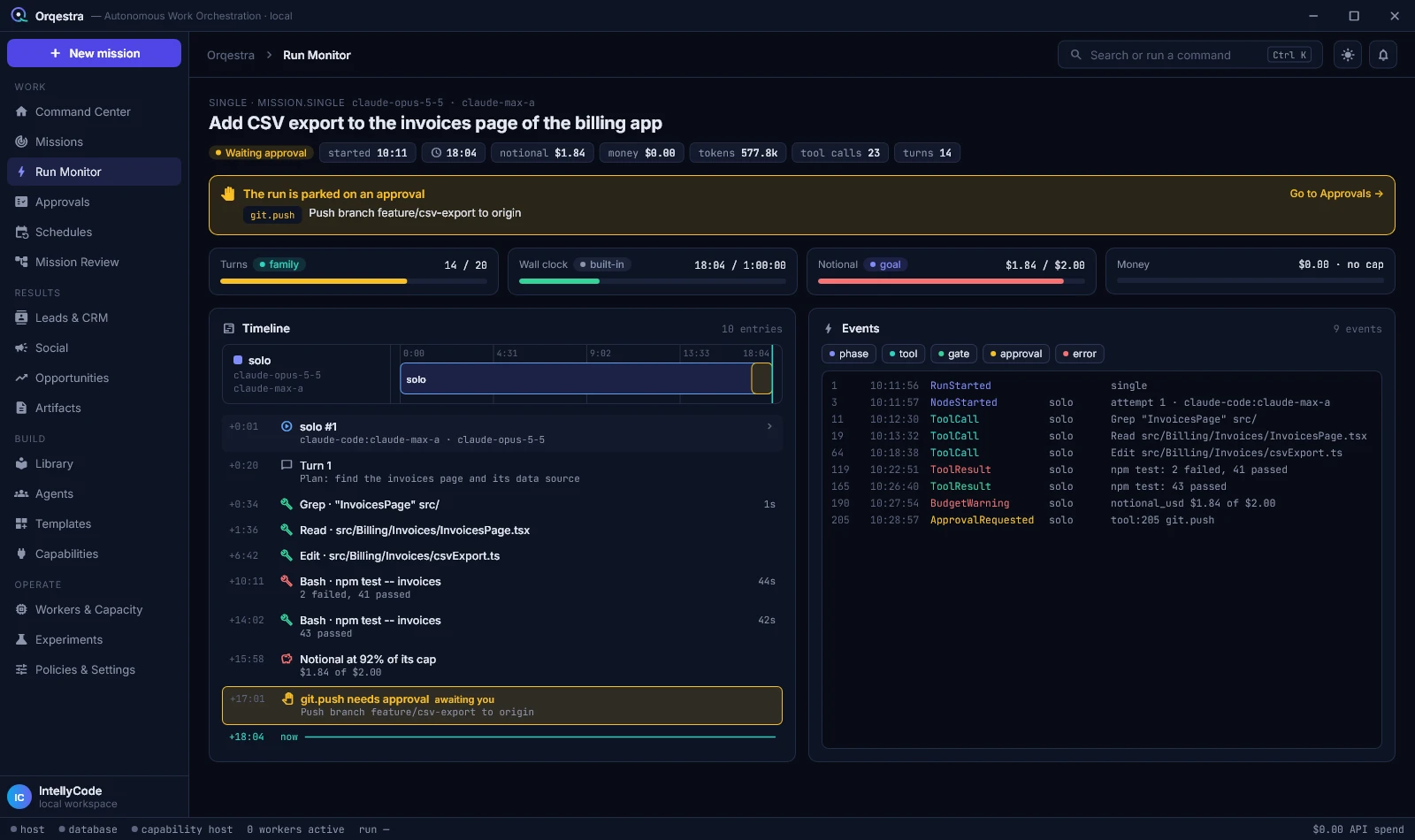Follow the Go to Approvals link

(x=1336, y=194)
